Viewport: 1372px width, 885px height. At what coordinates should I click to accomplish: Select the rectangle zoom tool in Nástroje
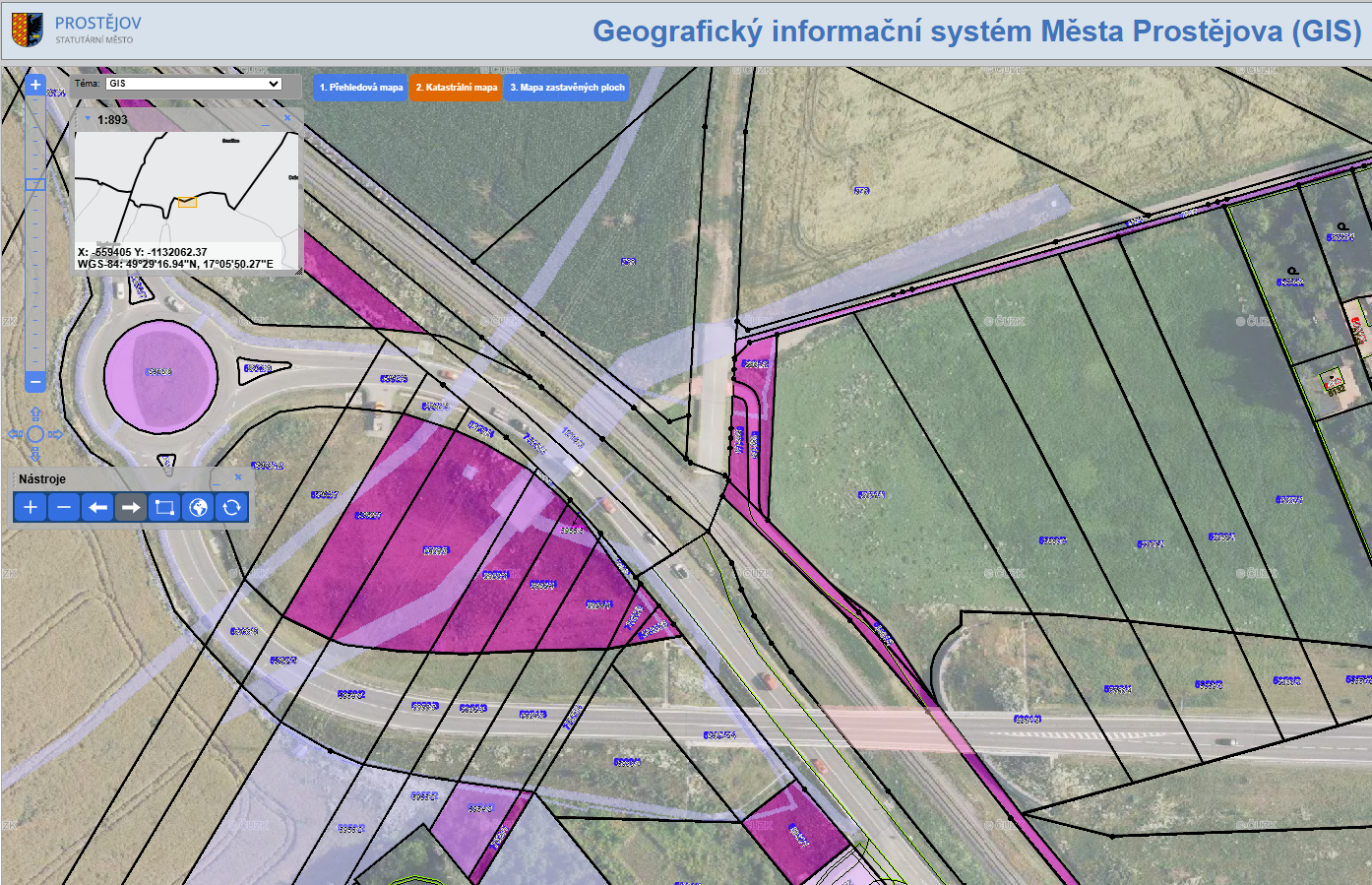tap(164, 507)
